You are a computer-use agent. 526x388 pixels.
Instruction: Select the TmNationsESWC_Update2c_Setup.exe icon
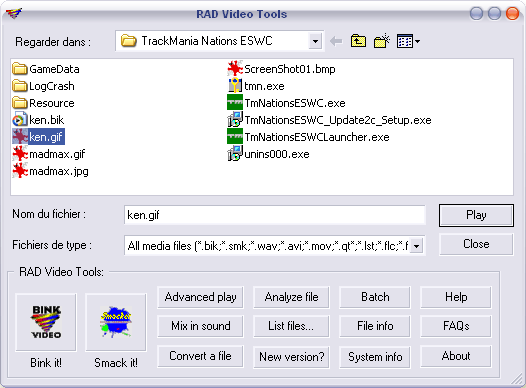coord(235,120)
